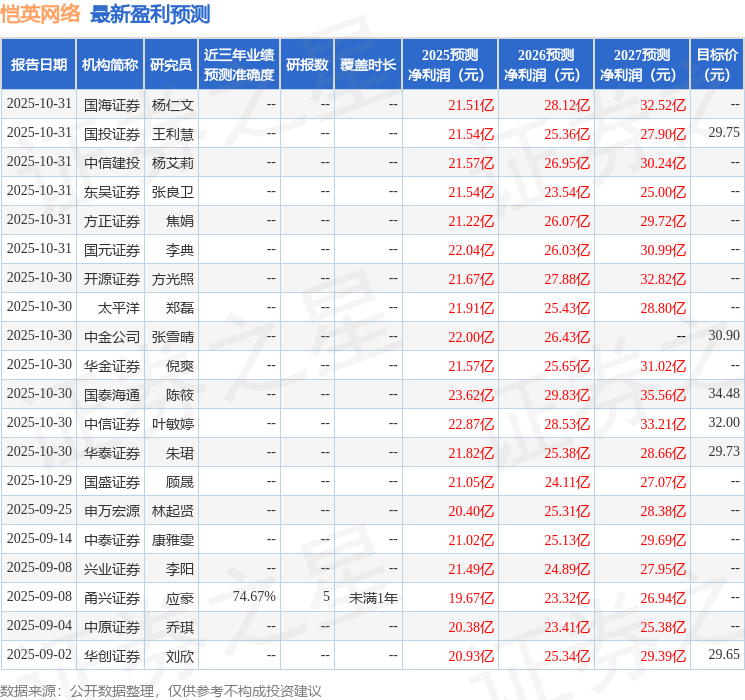Click the 2025-10-29 report date
The width and height of the screenshot is (745, 700).
click(x=39, y=480)
